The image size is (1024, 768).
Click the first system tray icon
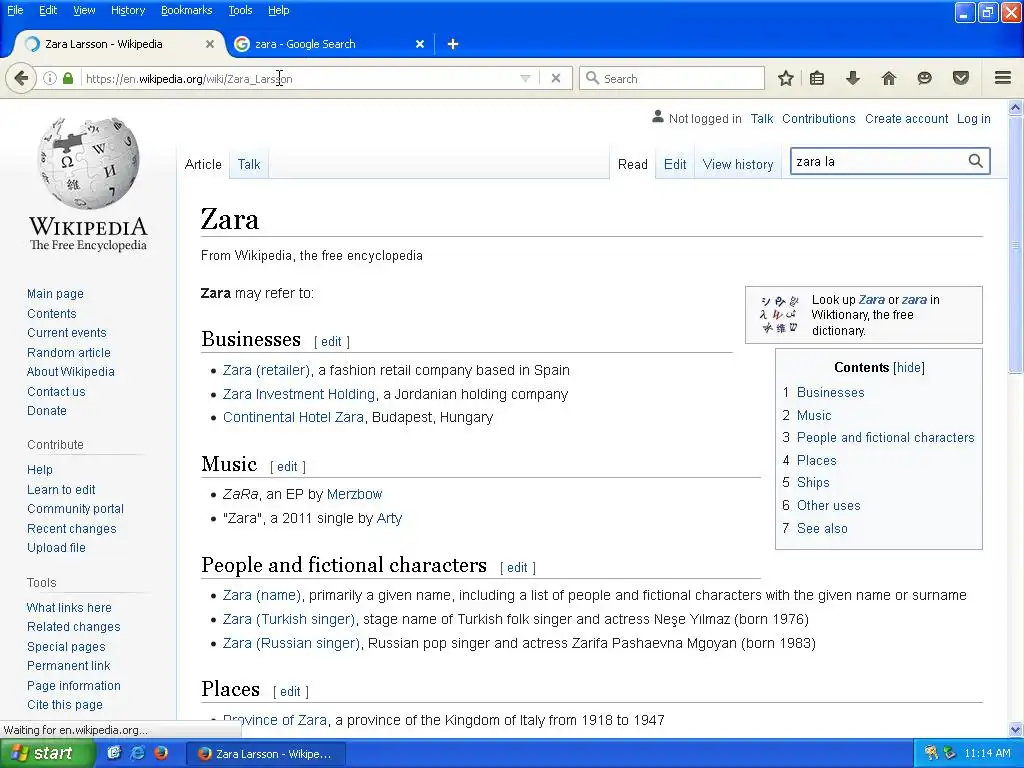(931, 754)
